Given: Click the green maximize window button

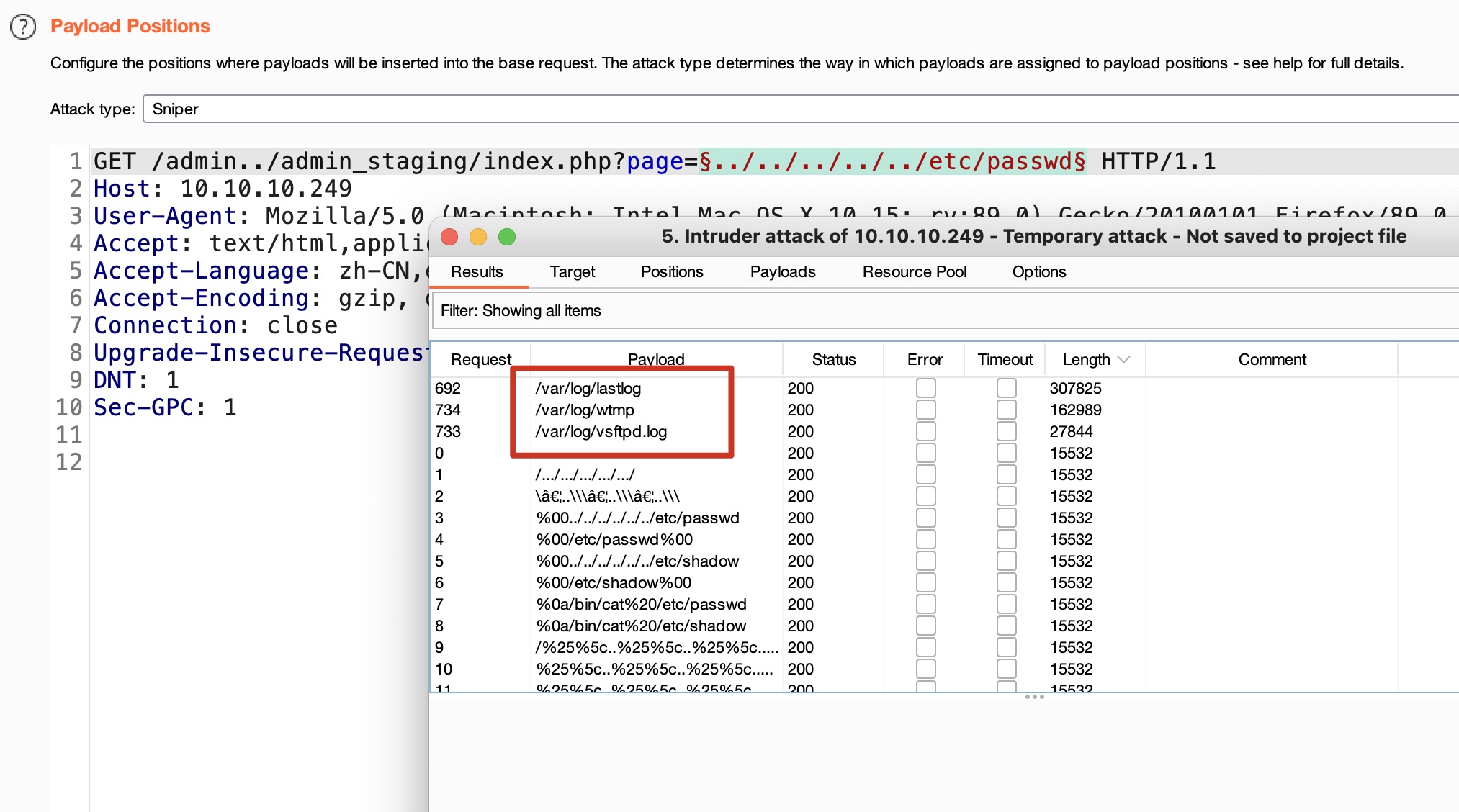Looking at the screenshot, I should coord(507,237).
